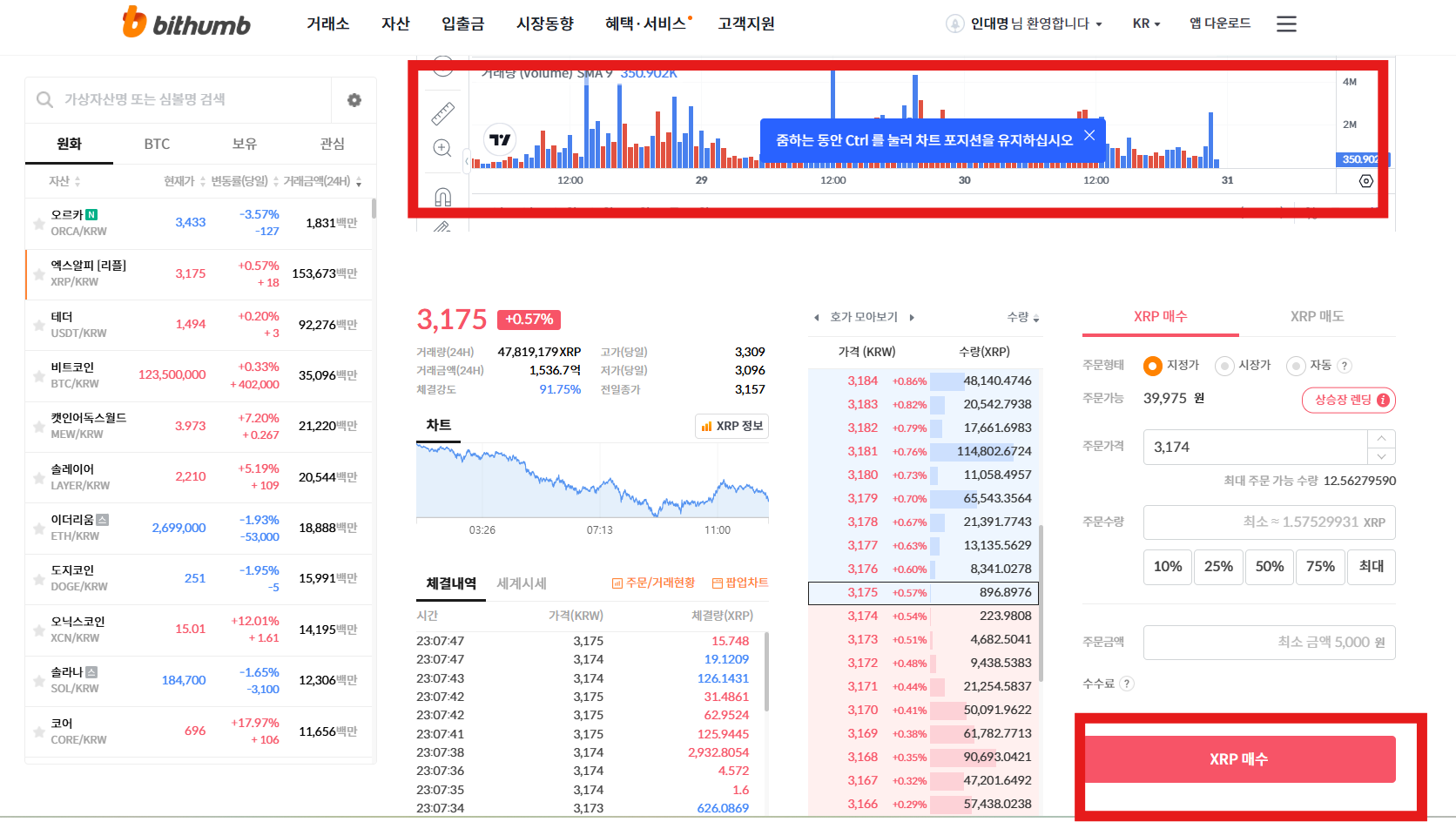Click the coin list vertical scrollbar

click(x=374, y=209)
